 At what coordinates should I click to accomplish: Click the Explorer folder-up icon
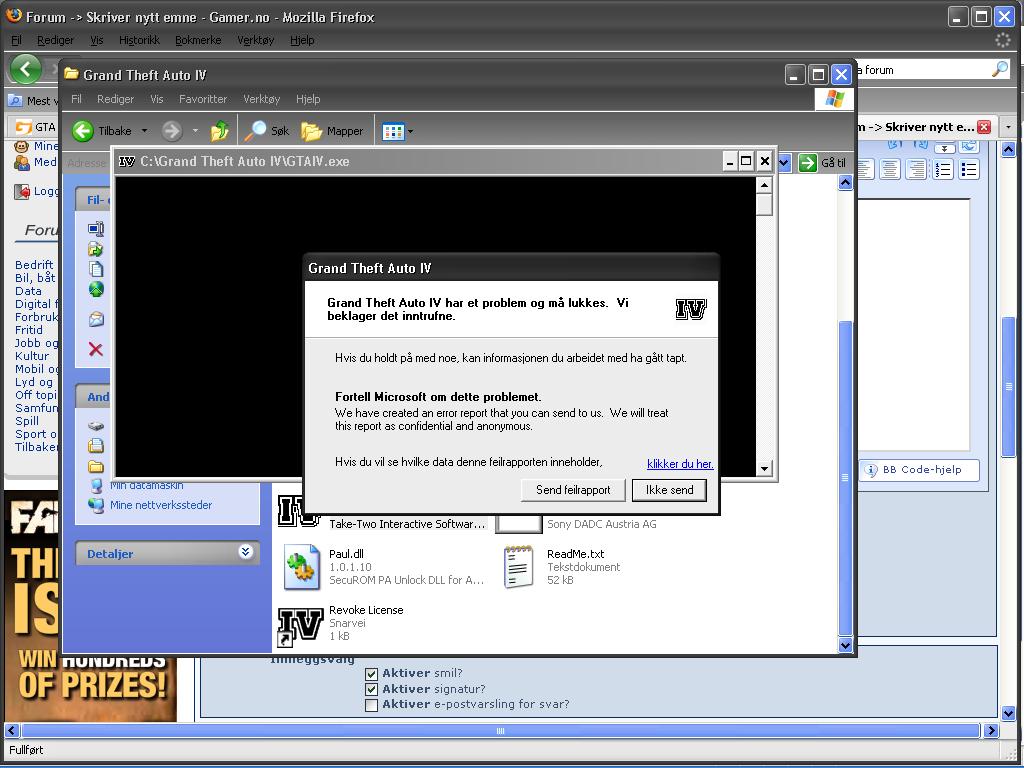click(219, 131)
